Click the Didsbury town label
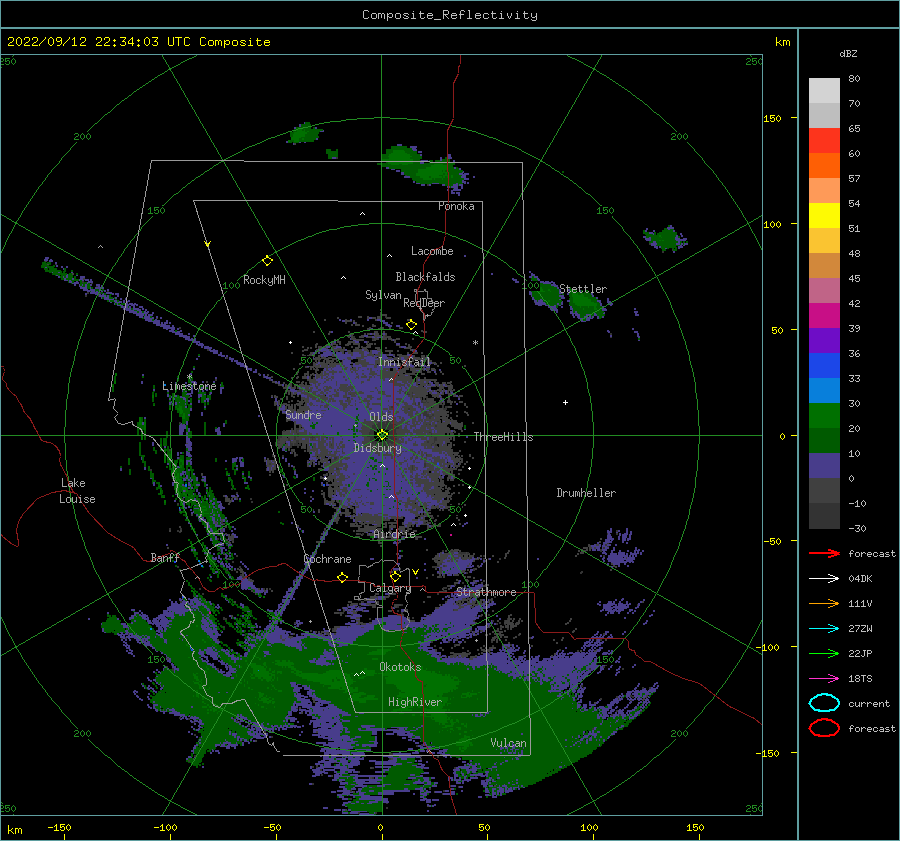 pos(378,448)
